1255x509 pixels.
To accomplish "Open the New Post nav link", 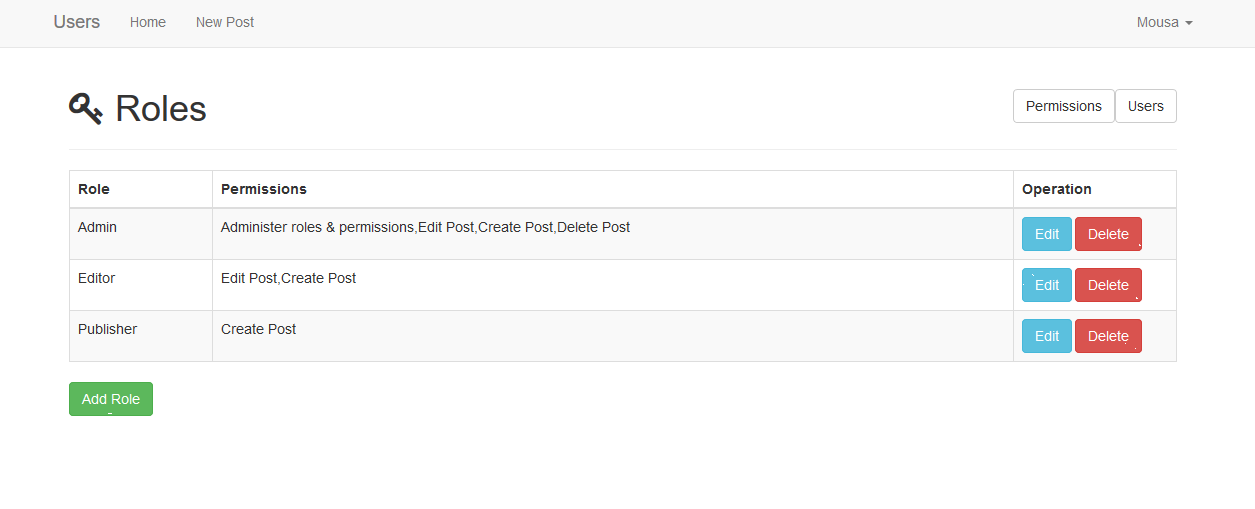I will pyautogui.click(x=225, y=22).
